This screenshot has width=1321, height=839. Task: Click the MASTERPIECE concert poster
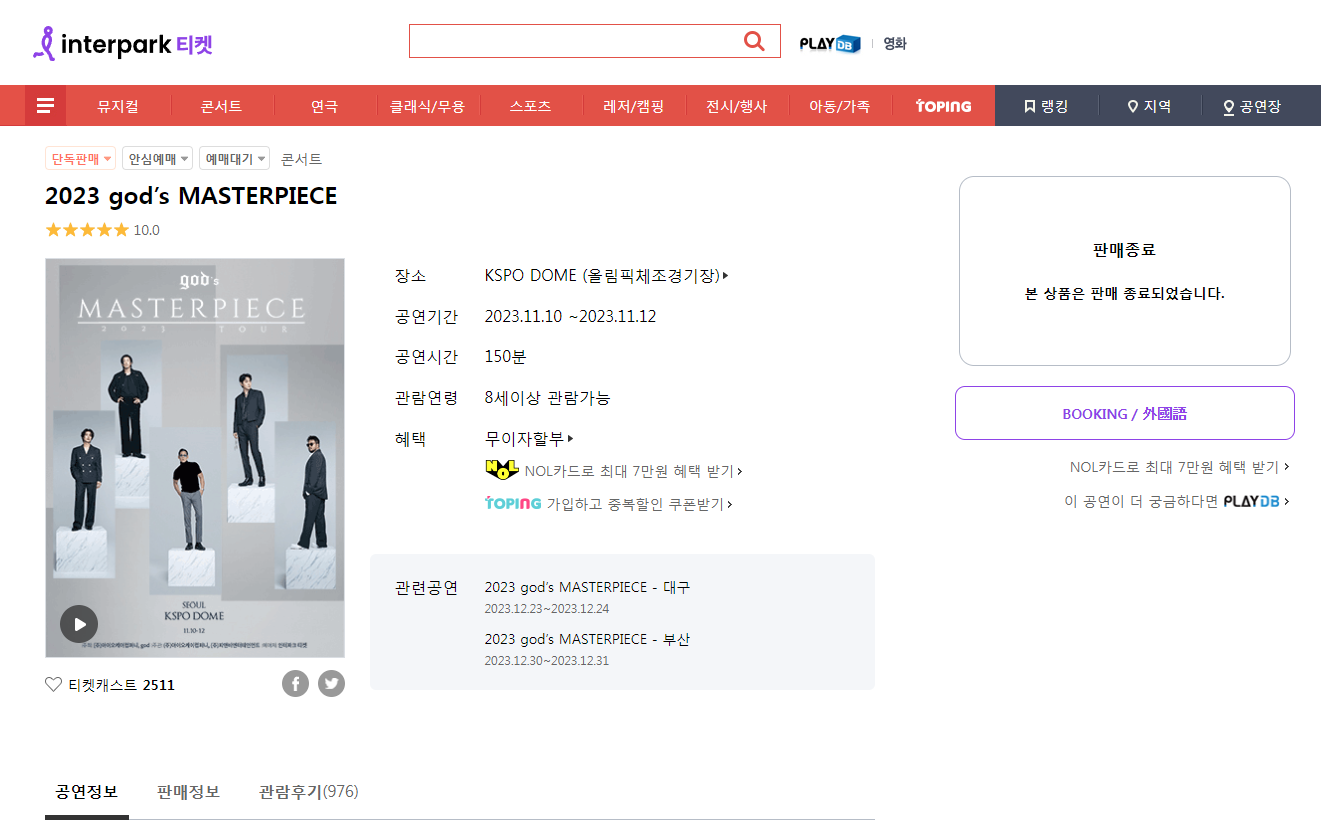pyautogui.click(x=195, y=458)
